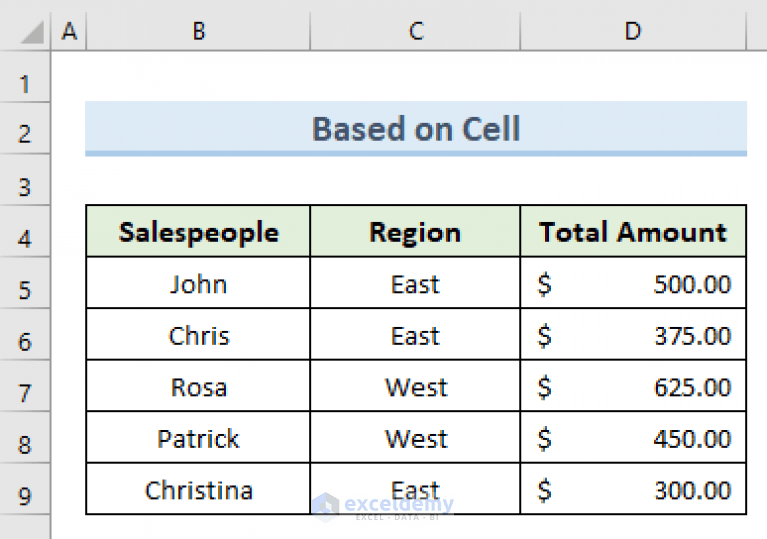
Task: Click Christina's region cell 'East'
Action: [x=415, y=489]
